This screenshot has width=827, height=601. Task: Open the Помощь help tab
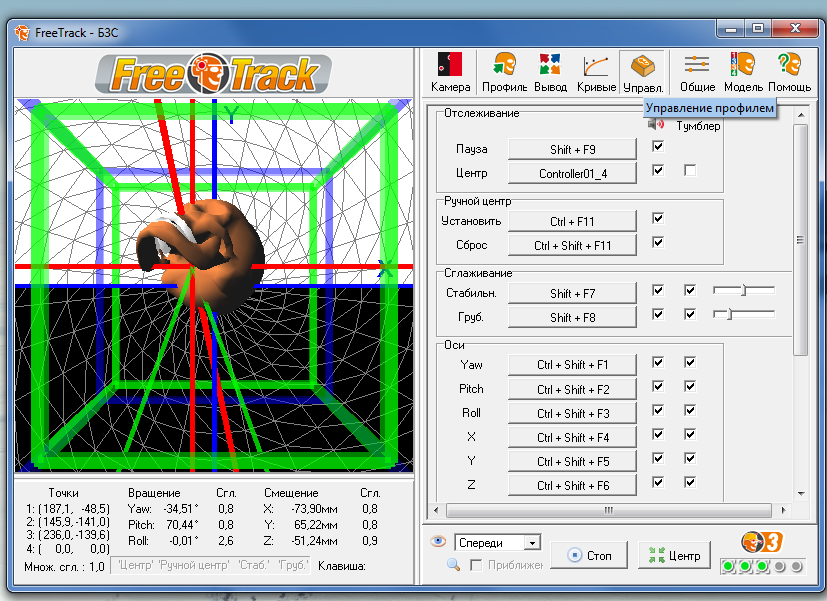[x=789, y=73]
